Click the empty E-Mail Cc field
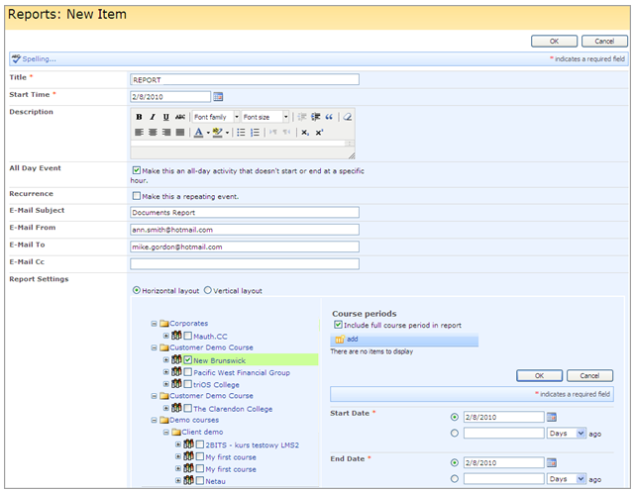Image resolution: width=634 pixels, height=492 pixels. (245, 264)
